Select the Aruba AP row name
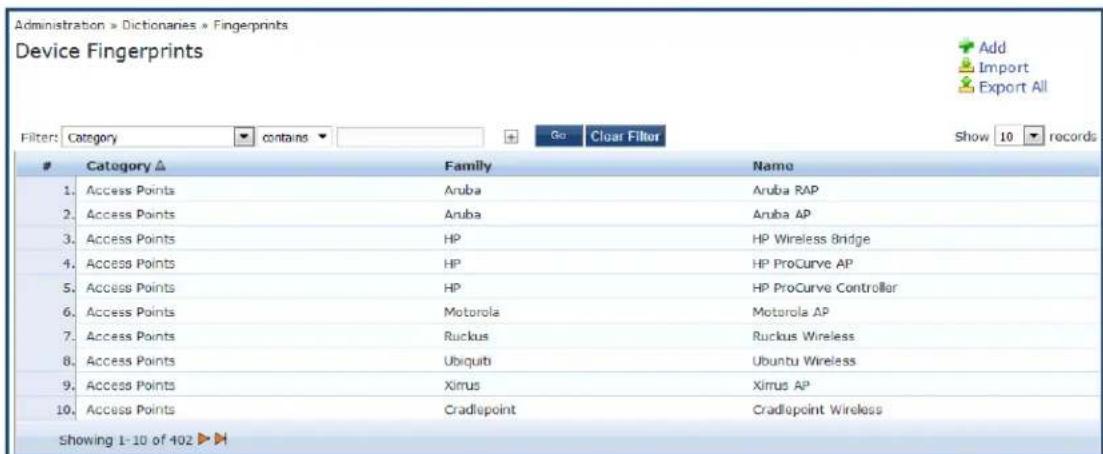 point(782,215)
